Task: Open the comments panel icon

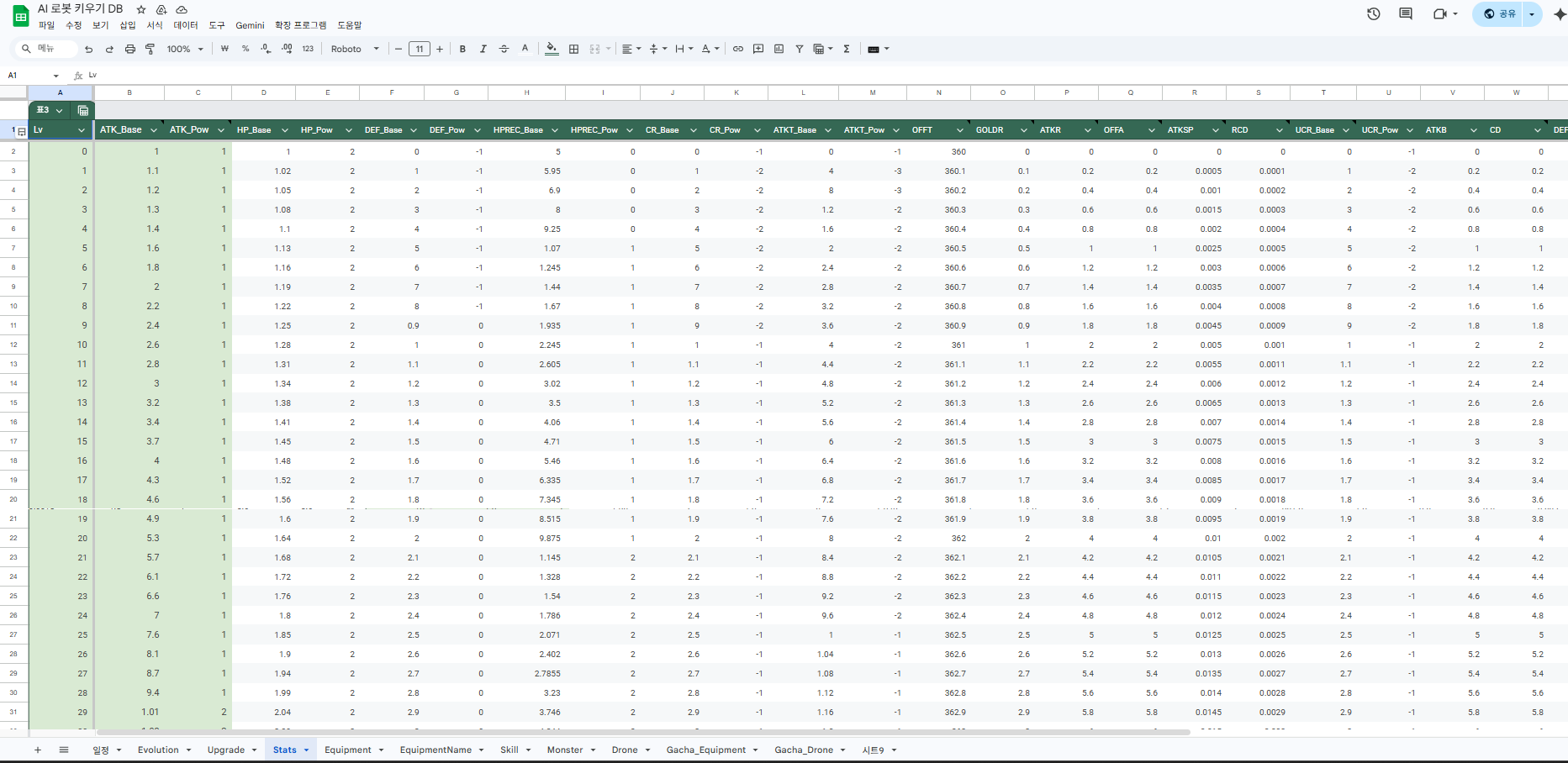Action: point(1406,13)
